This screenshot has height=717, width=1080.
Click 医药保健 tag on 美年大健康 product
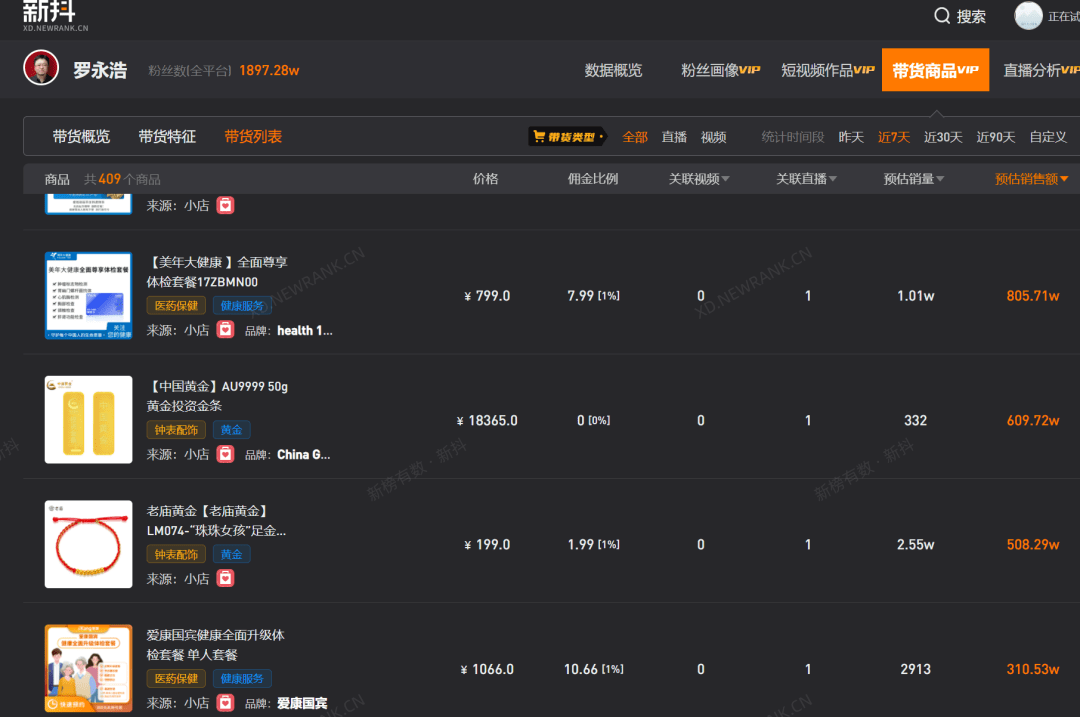(x=176, y=306)
